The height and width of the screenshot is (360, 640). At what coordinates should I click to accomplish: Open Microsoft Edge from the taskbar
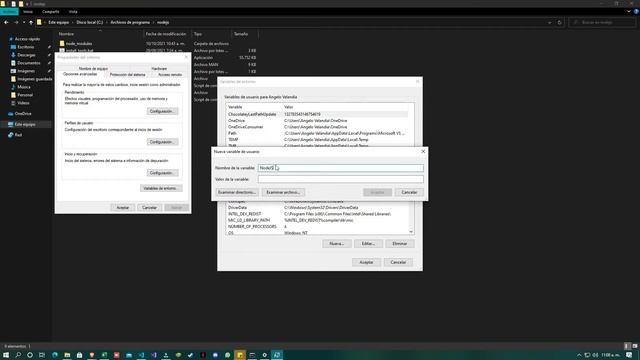55,355
